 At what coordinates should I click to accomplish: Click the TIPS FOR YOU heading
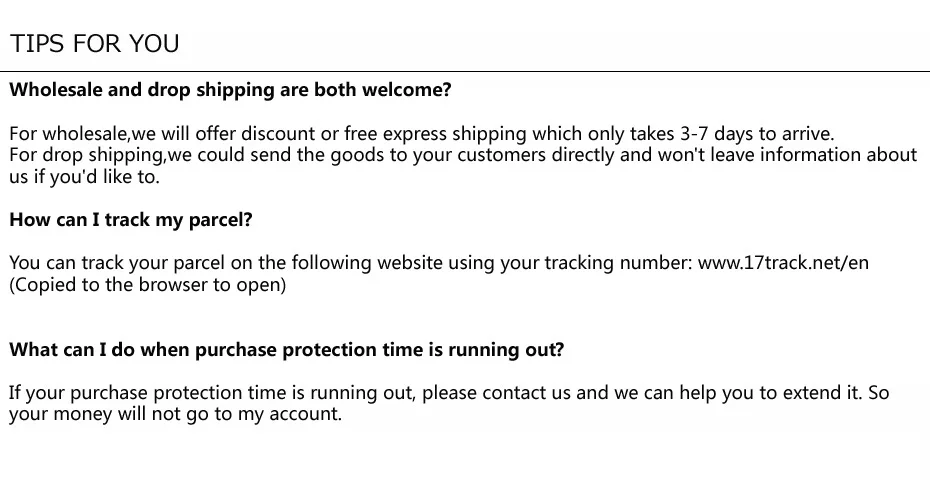(94, 44)
